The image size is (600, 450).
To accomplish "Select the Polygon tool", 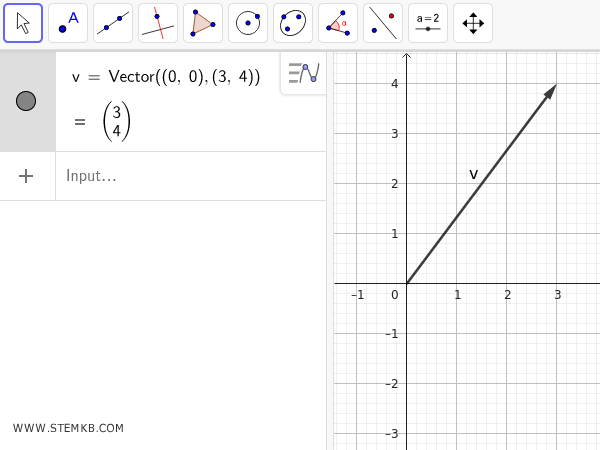I will tap(203, 23).
